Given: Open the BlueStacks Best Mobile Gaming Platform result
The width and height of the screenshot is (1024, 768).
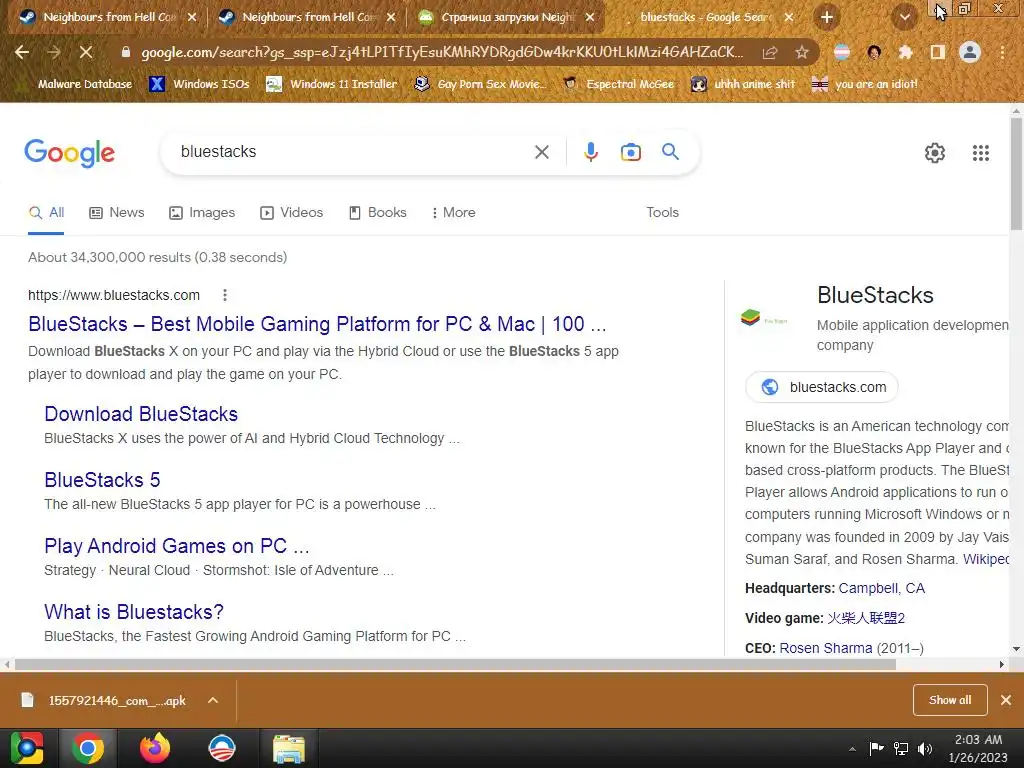Looking at the screenshot, I should [317, 324].
